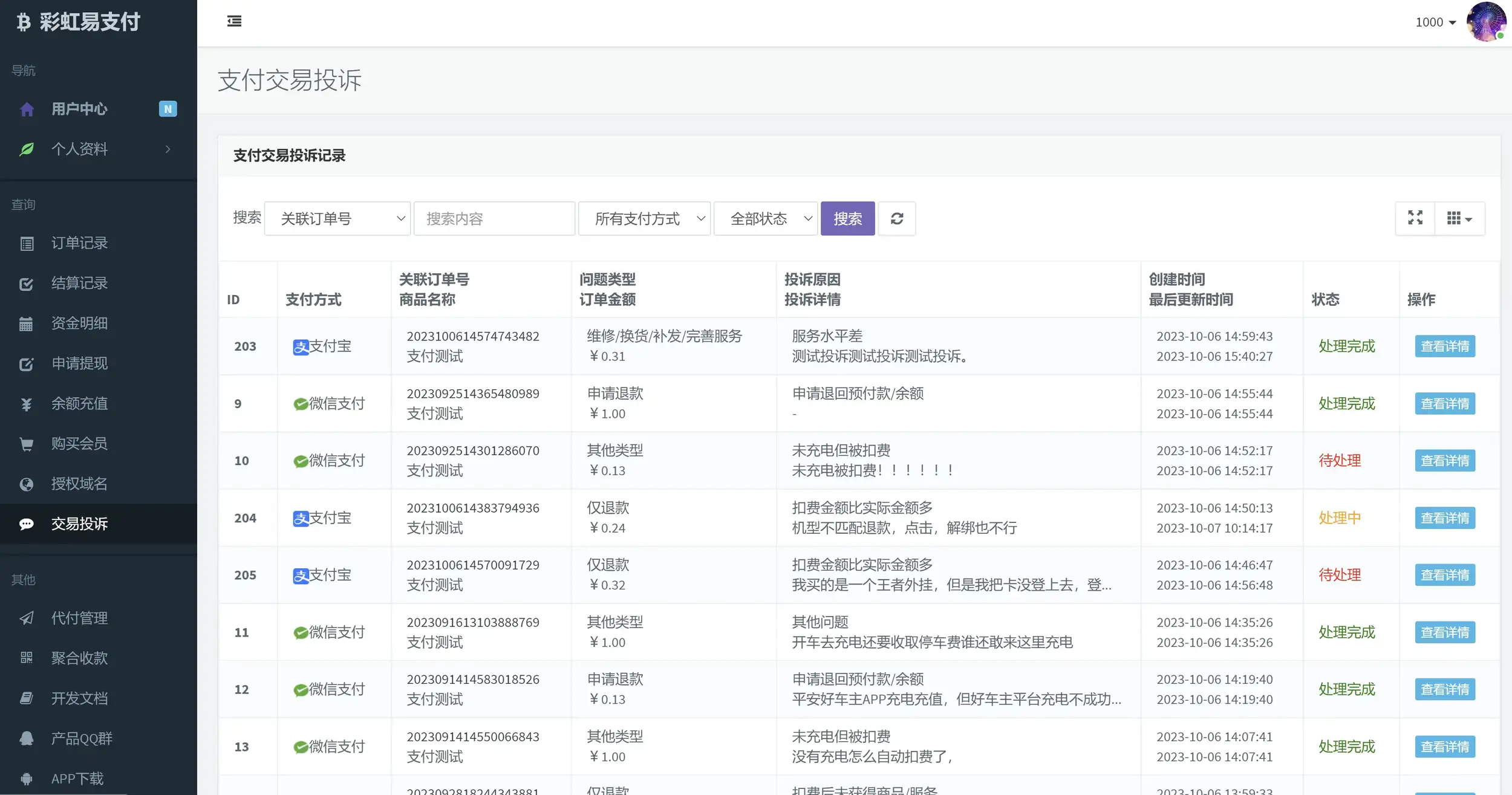Toggle fullscreen mode for the table
Viewport: 1512px width, 795px height.
[1415, 218]
